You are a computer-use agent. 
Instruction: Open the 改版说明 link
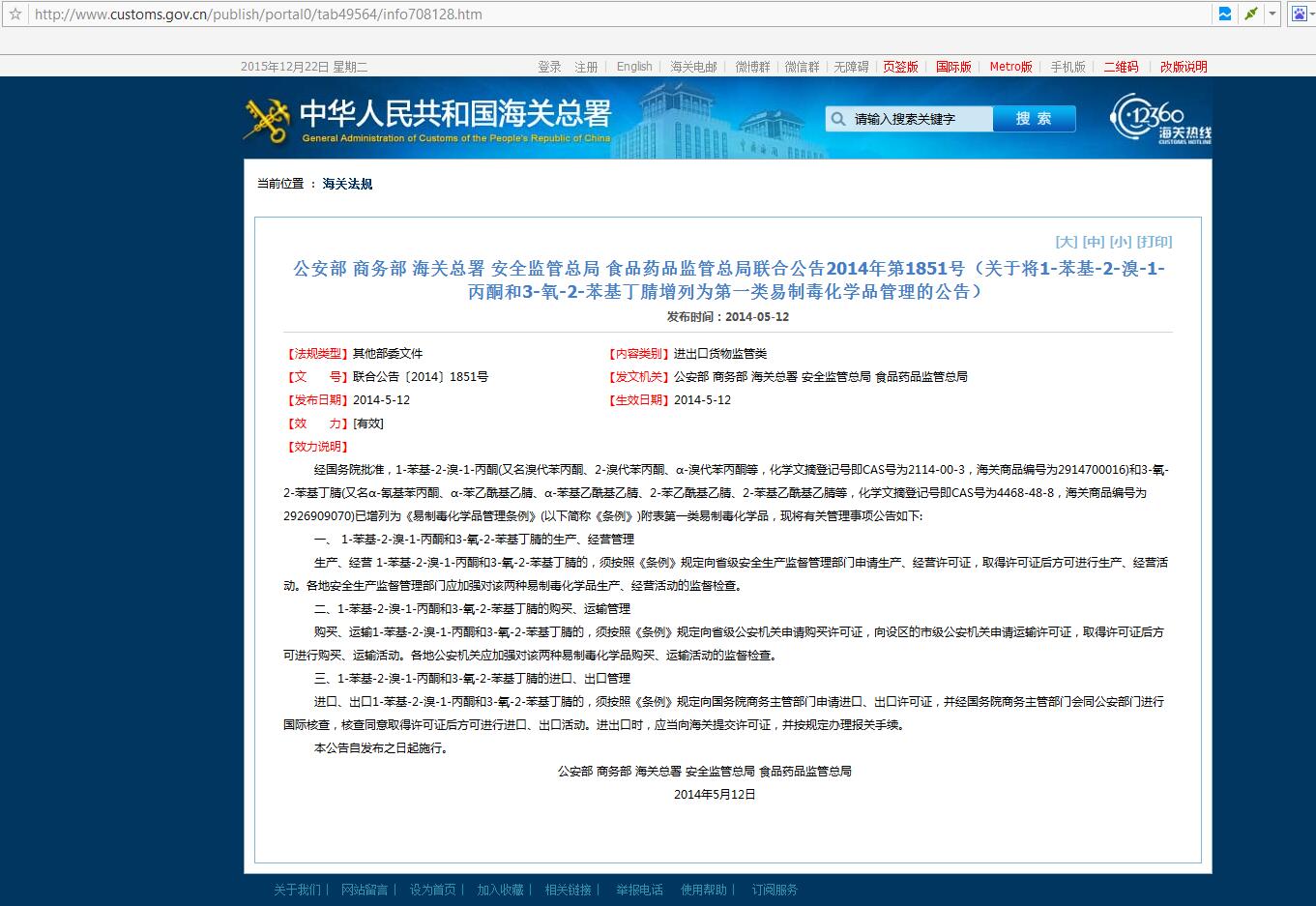(x=1184, y=67)
